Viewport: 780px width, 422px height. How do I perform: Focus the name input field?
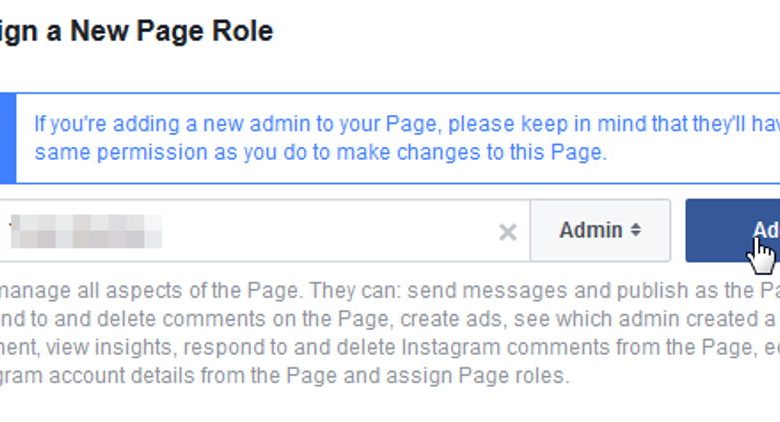pyautogui.click(x=264, y=230)
